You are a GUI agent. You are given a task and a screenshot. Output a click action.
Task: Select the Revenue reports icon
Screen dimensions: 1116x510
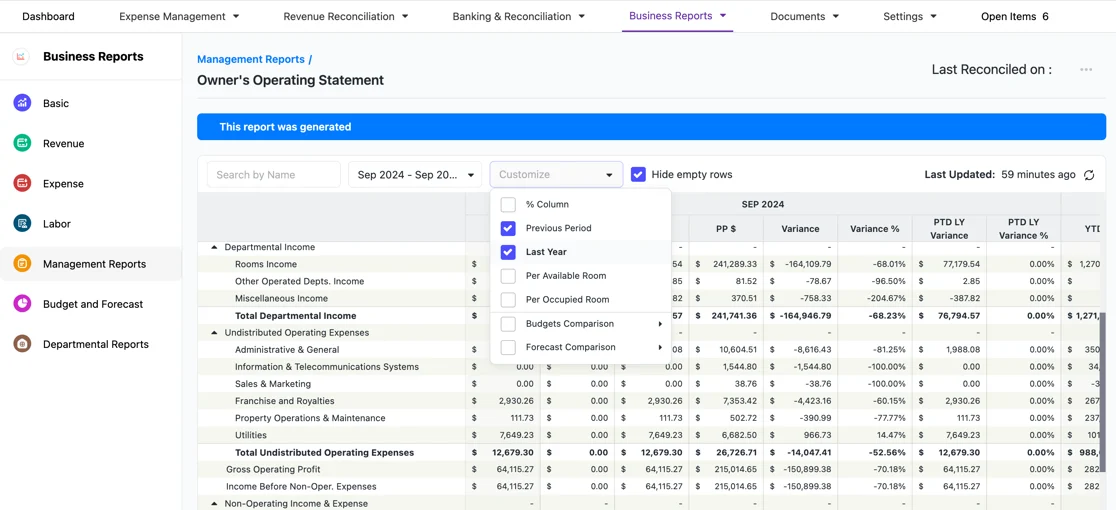[22, 143]
